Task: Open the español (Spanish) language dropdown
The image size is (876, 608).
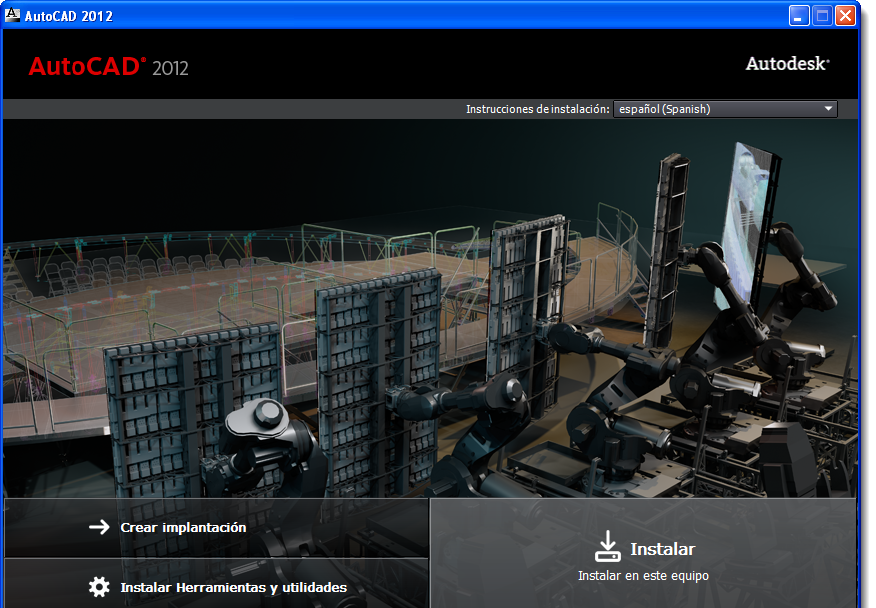Action: coord(725,109)
